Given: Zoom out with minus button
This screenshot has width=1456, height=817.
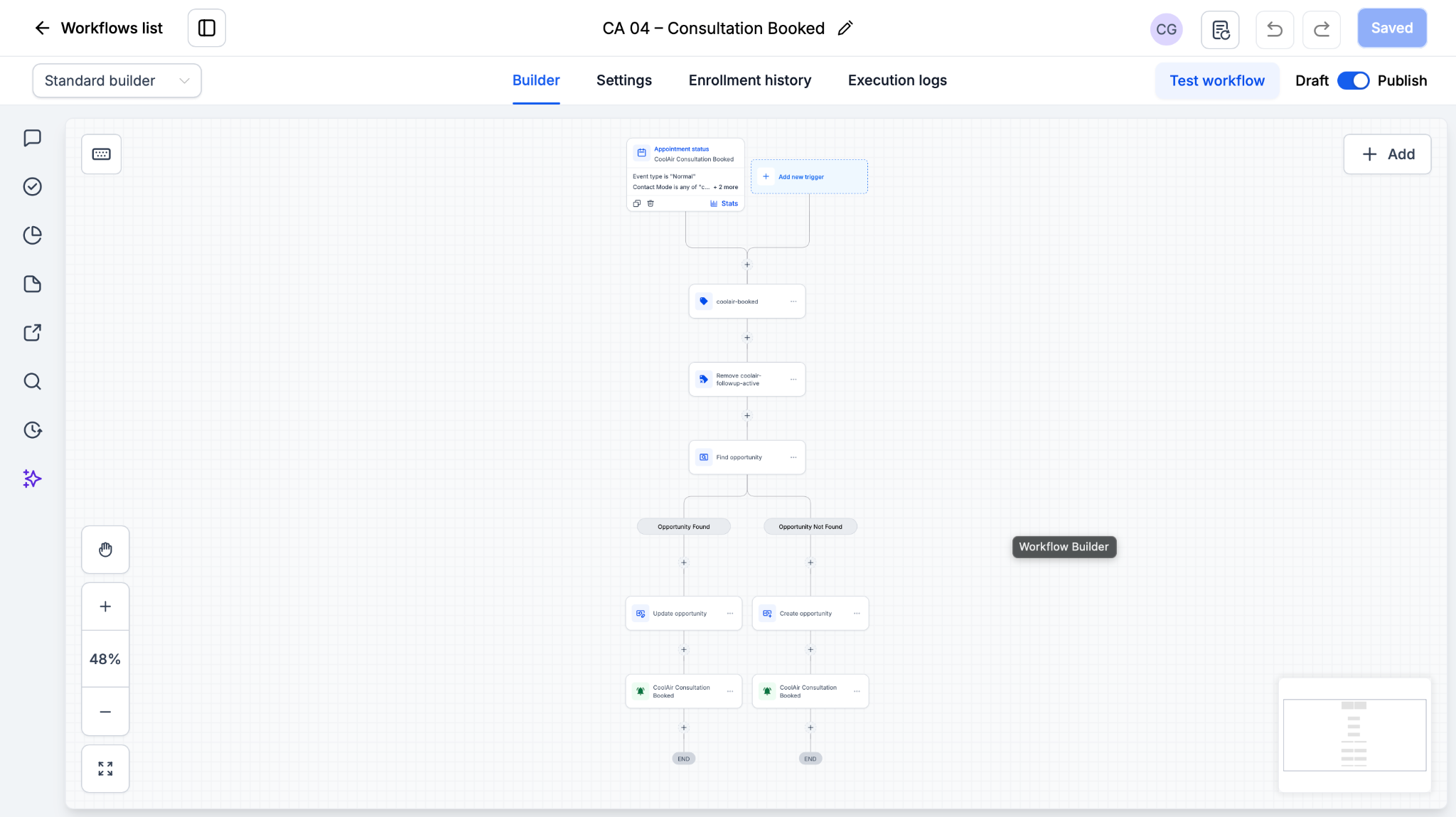Looking at the screenshot, I should pyautogui.click(x=105, y=712).
